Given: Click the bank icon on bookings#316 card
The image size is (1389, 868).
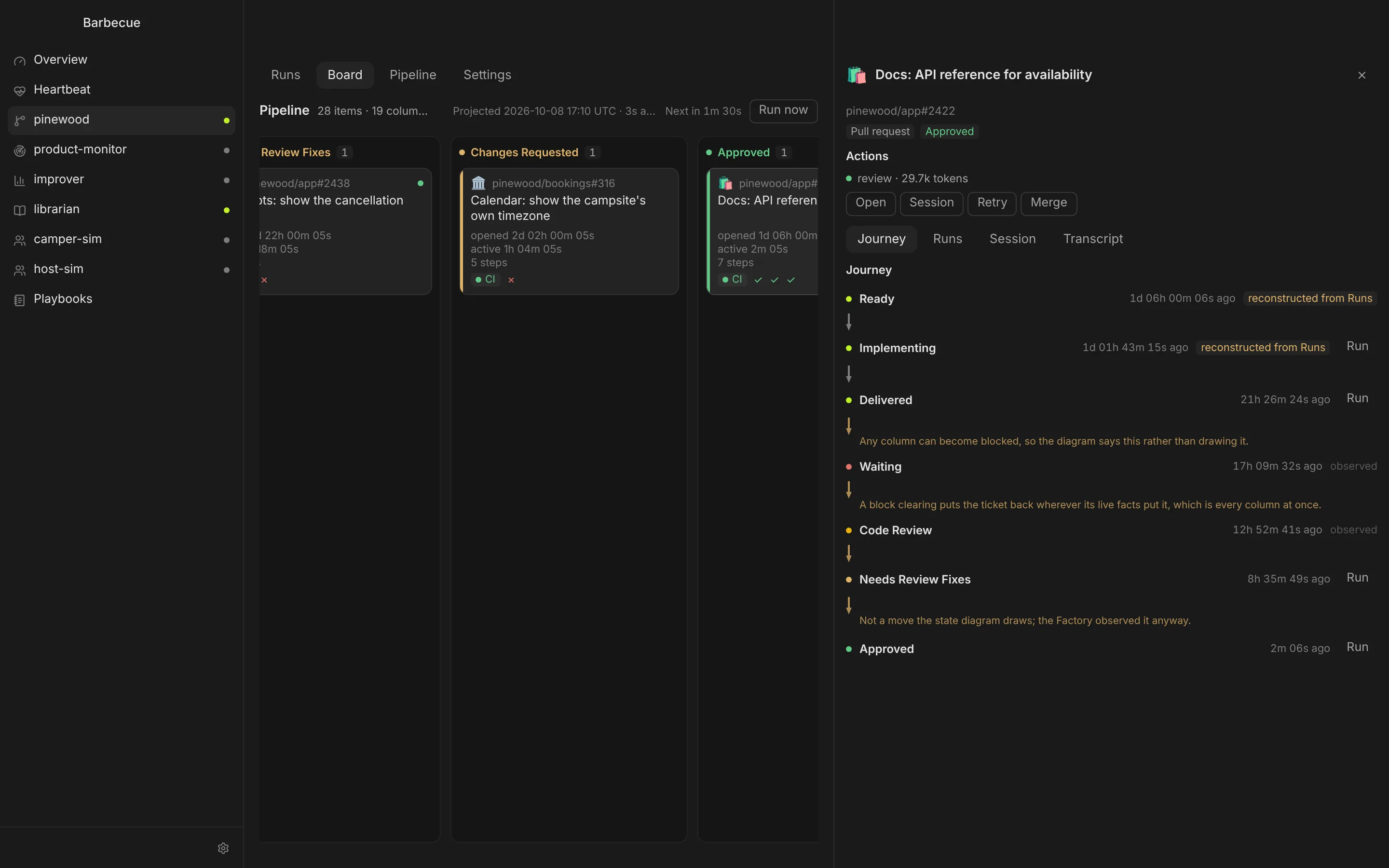Looking at the screenshot, I should 478,183.
